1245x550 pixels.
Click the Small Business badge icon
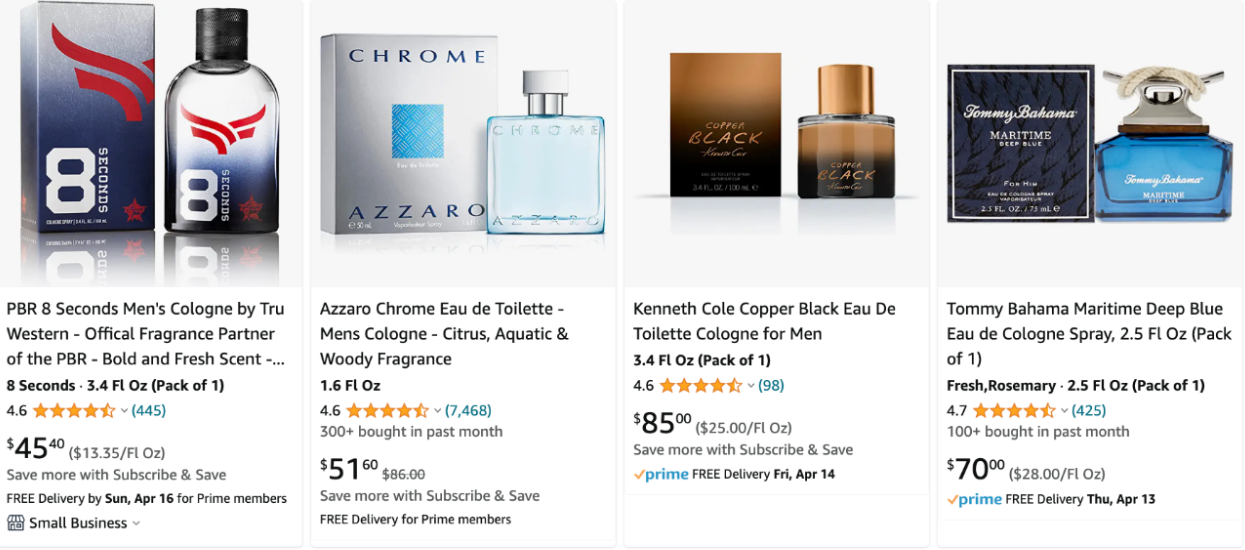click(15, 523)
